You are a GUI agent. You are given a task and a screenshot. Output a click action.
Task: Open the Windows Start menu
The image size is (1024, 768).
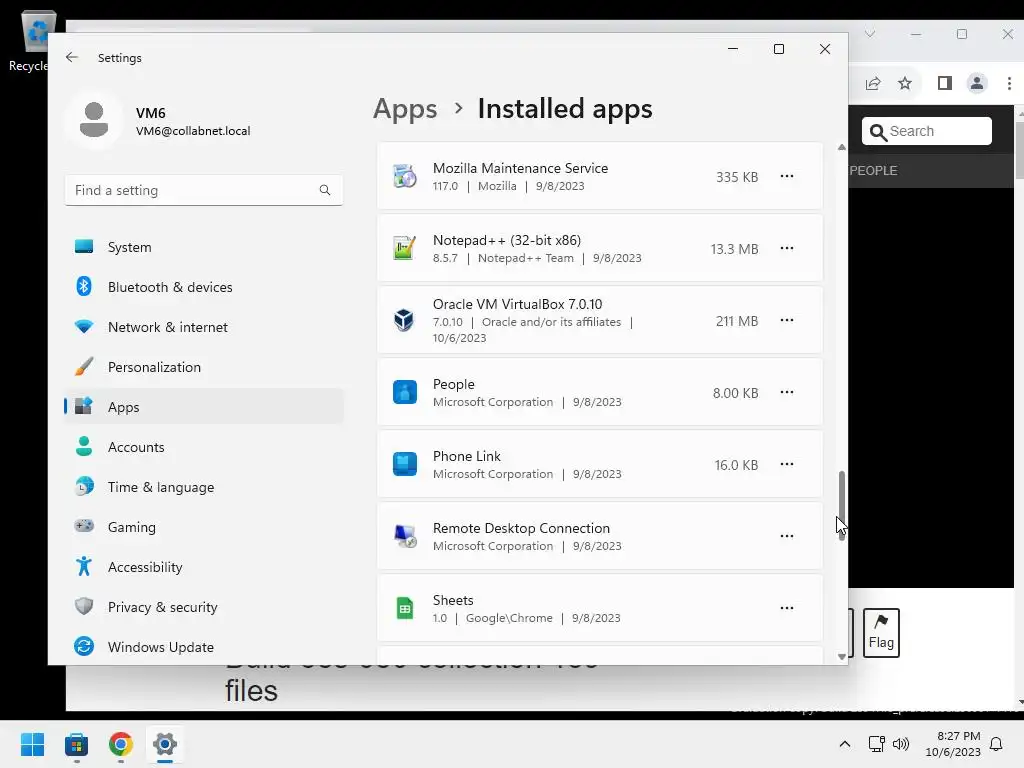[32, 744]
